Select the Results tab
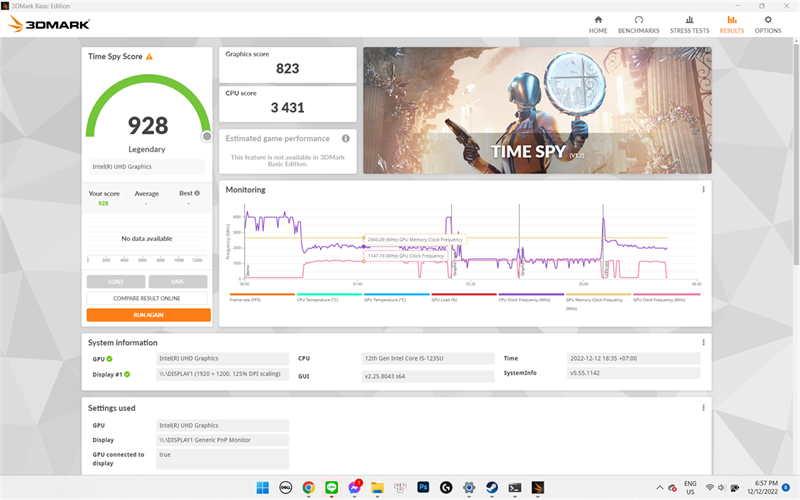This screenshot has height=500, width=800. click(x=732, y=24)
